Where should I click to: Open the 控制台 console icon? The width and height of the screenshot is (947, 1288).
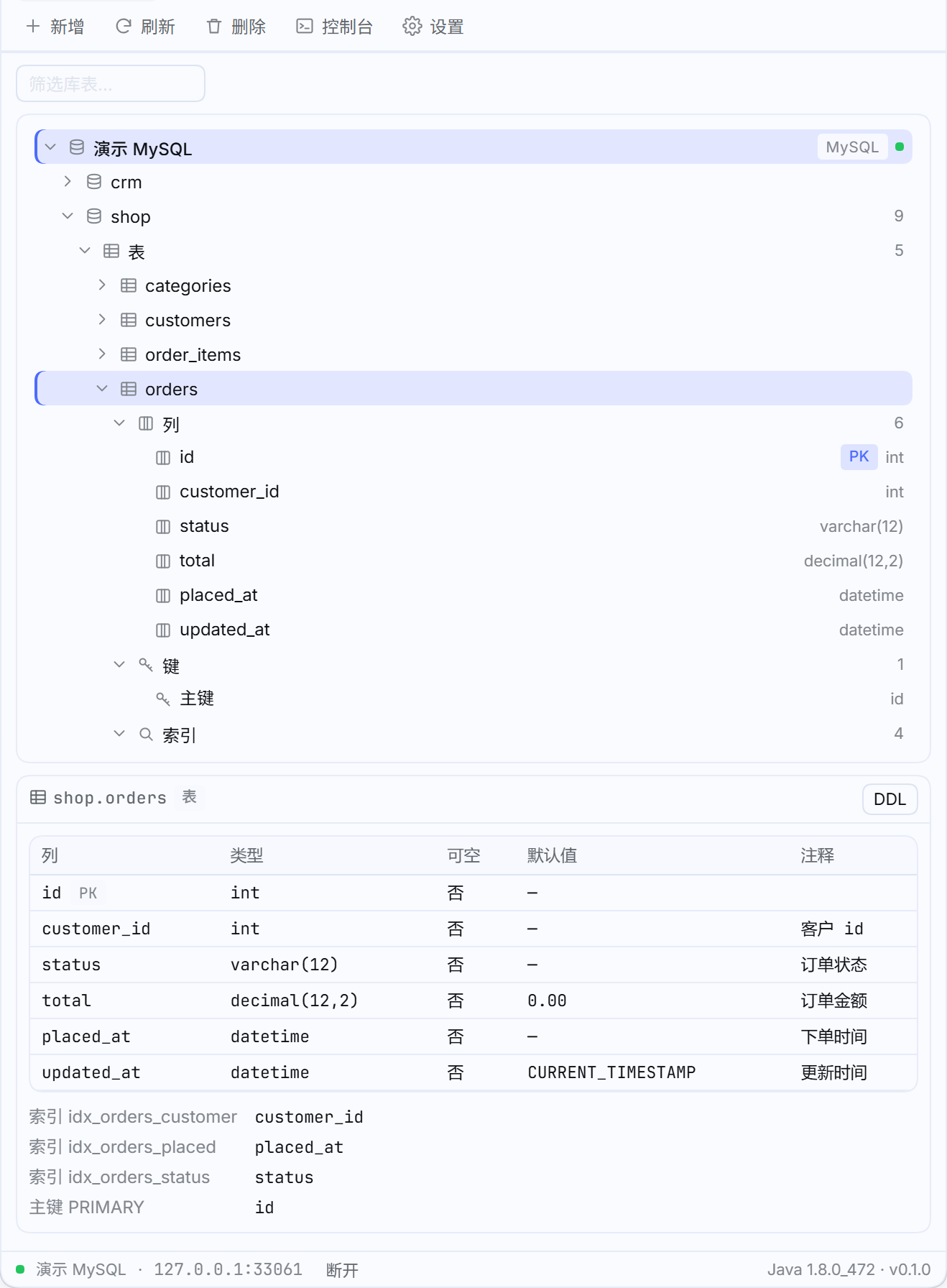pyautogui.click(x=305, y=27)
